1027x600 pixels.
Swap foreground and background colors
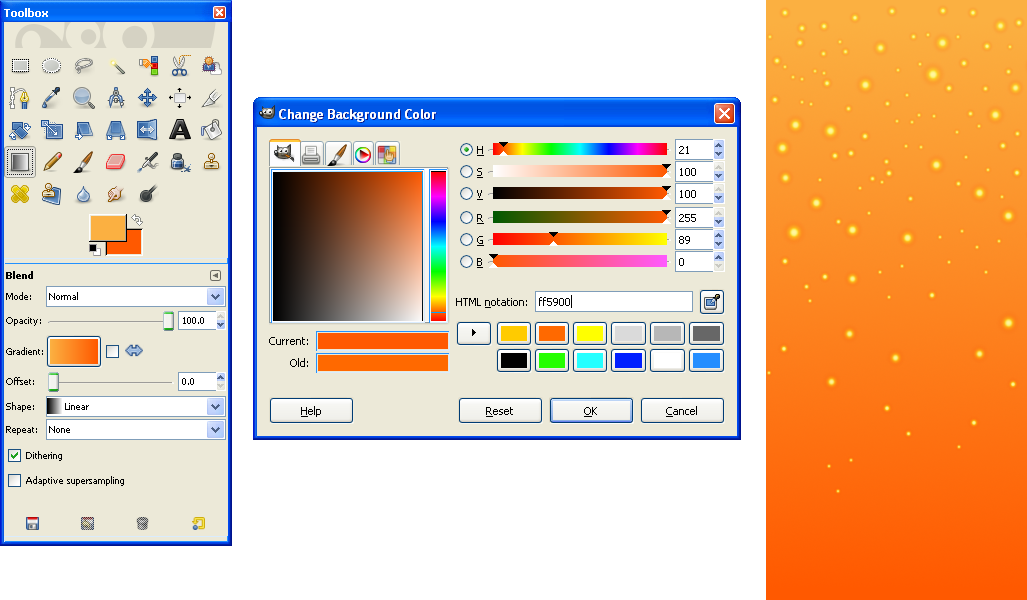(137, 220)
